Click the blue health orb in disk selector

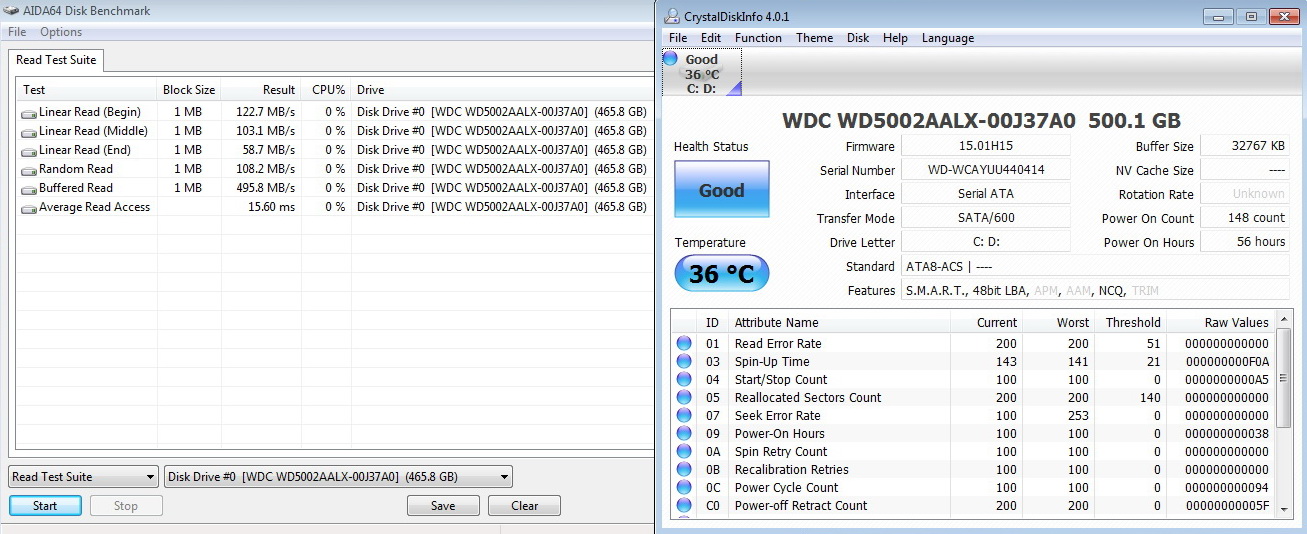tap(671, 59)
